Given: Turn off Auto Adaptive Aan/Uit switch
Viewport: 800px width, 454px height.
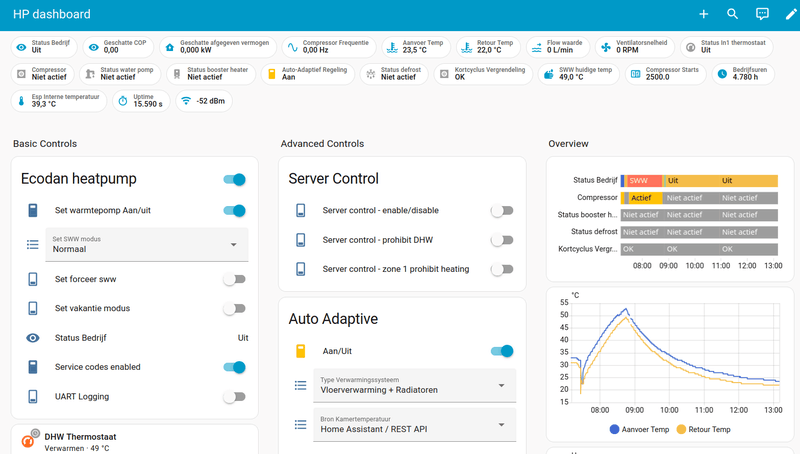Looking at the screenshot, I should tap(502, 351).
